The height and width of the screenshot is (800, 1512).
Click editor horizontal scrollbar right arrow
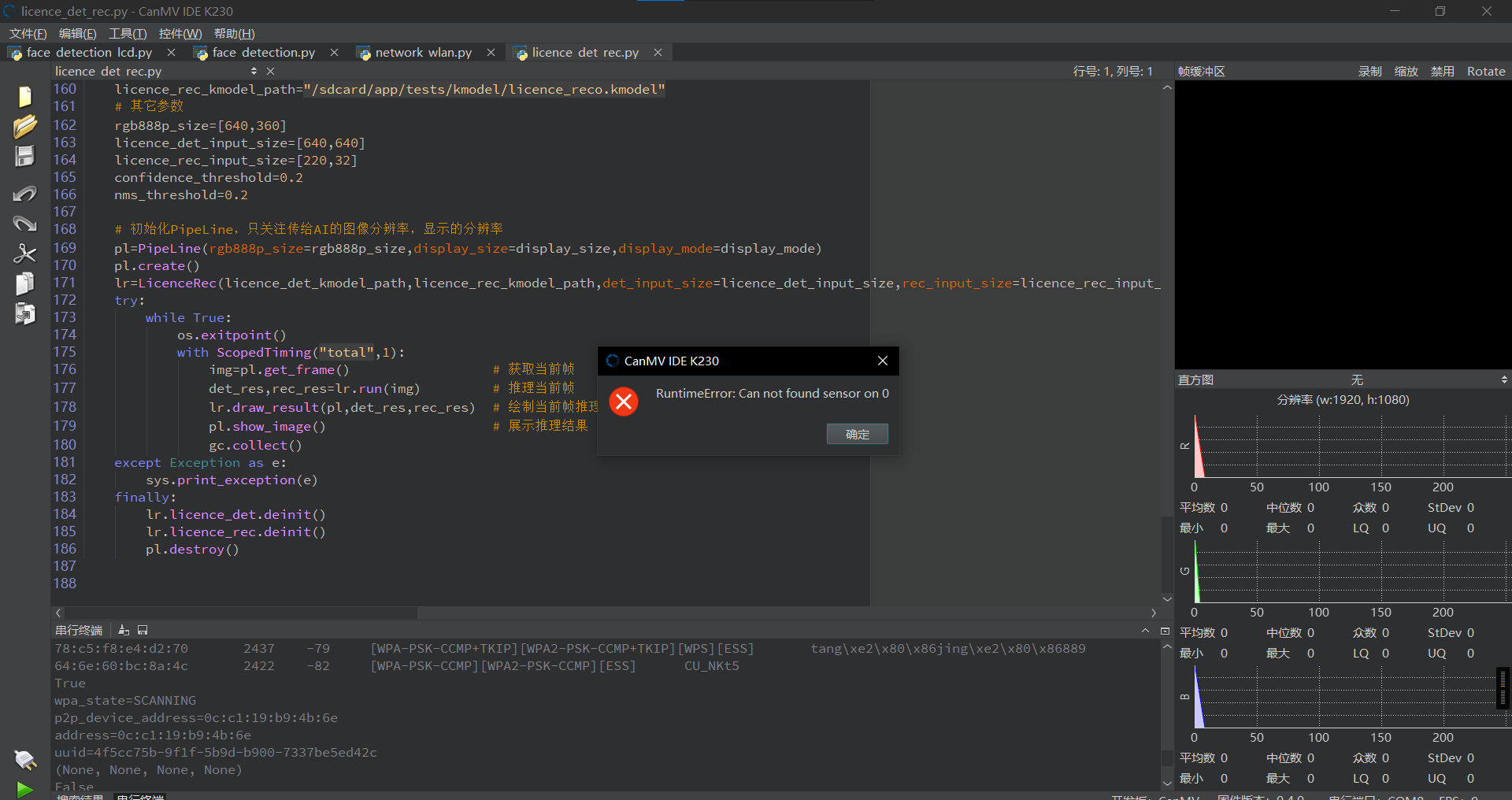pos(1154,613)
